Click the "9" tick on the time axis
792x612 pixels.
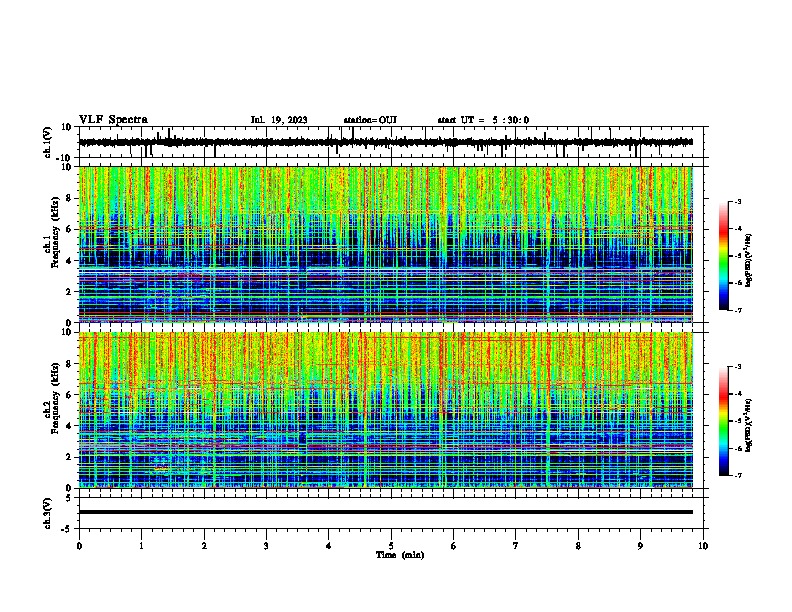tap(640, 546)
